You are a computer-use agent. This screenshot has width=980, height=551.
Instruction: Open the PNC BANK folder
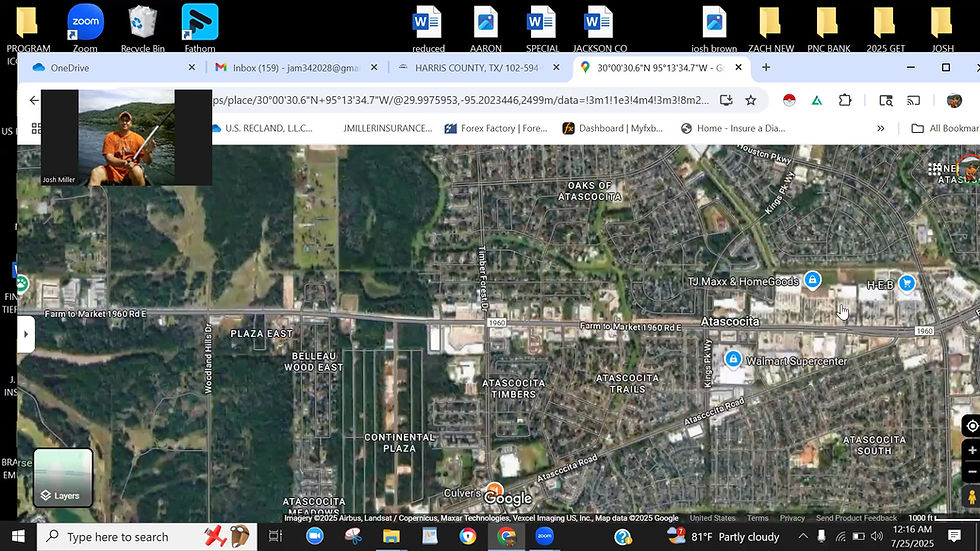pyautogui.click(x=828, y=28)
